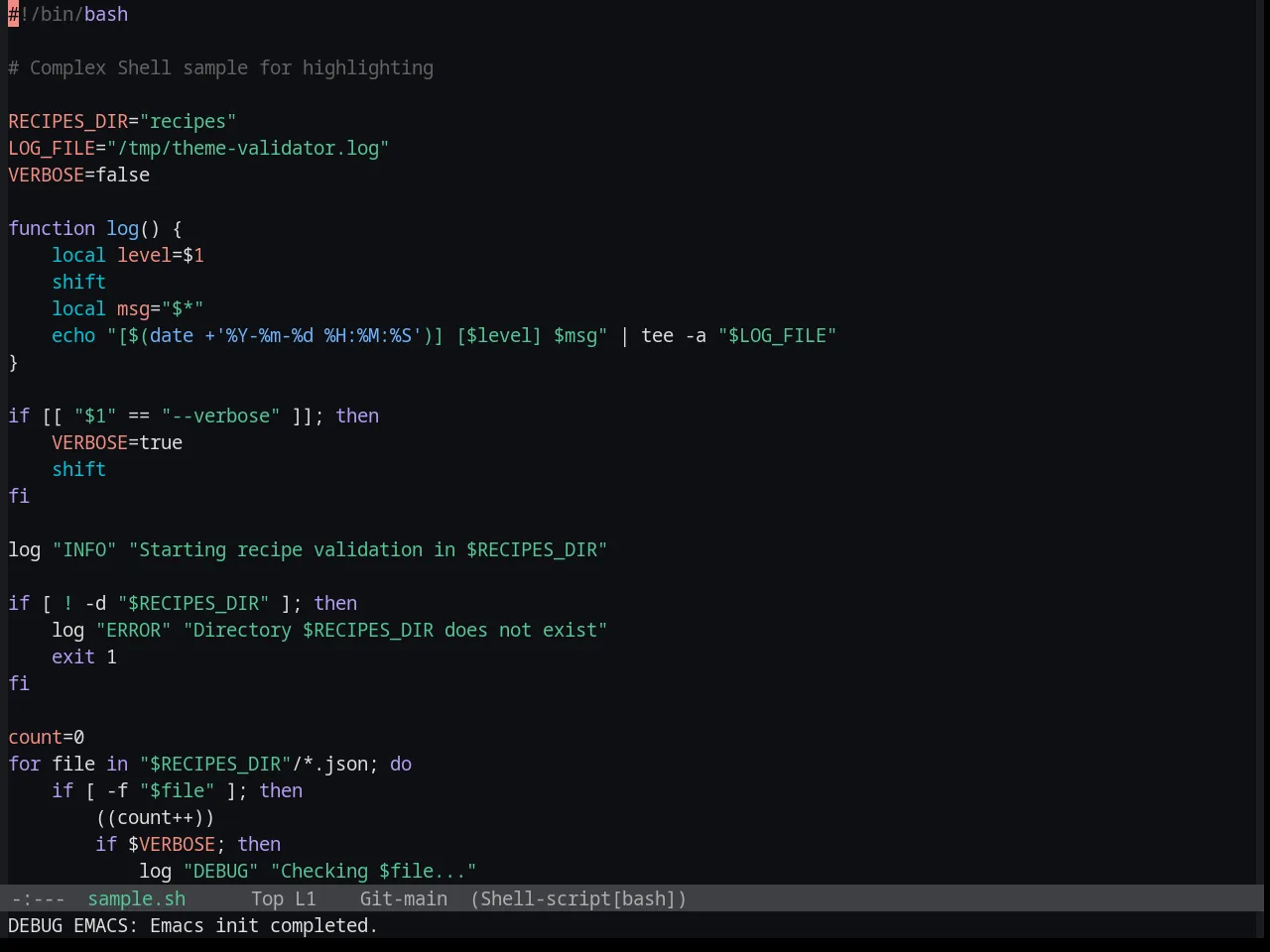Click 'local msg' declaration
Viewport: 1270px width, 952px height.
[127, 308]
